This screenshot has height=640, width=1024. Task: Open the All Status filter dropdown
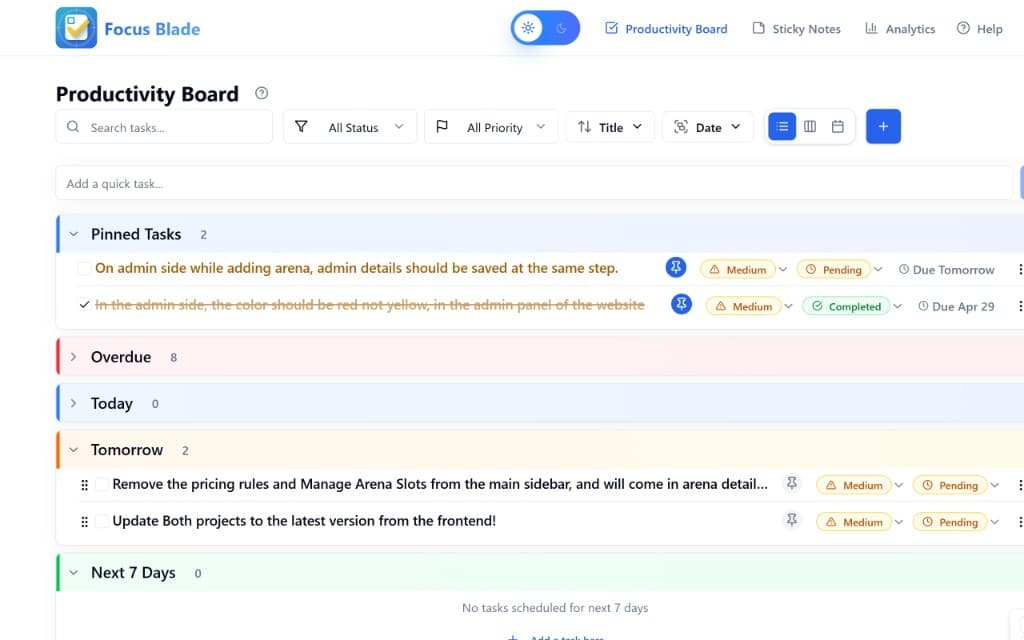350,127
